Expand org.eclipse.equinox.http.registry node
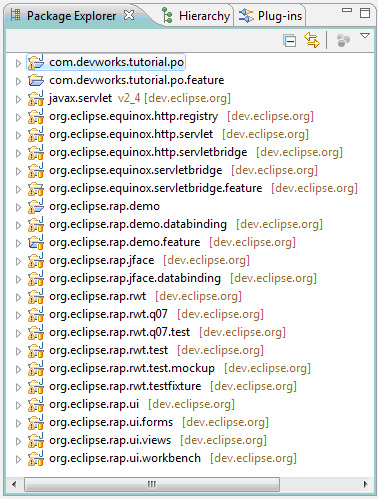This screenshot has height=499, width=378. [x=18, y=117]
